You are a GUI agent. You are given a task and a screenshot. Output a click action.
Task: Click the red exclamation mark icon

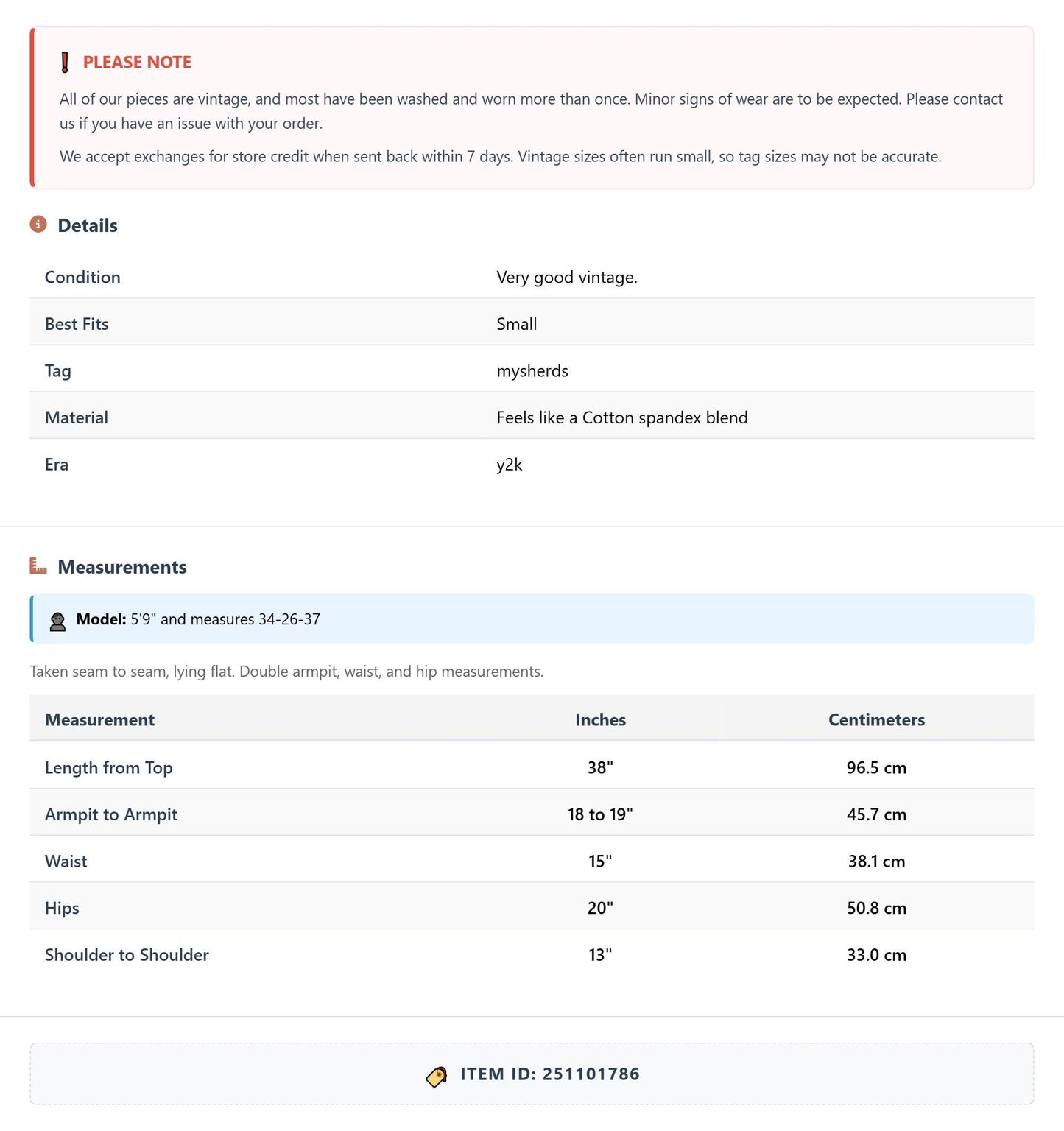click(65, 63)
